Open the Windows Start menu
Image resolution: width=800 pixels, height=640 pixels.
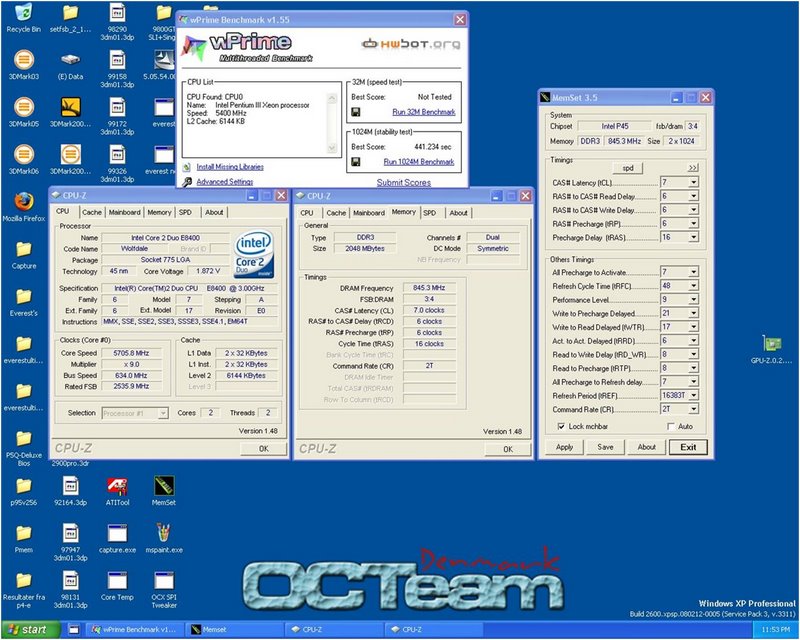[x=31, y=630]
